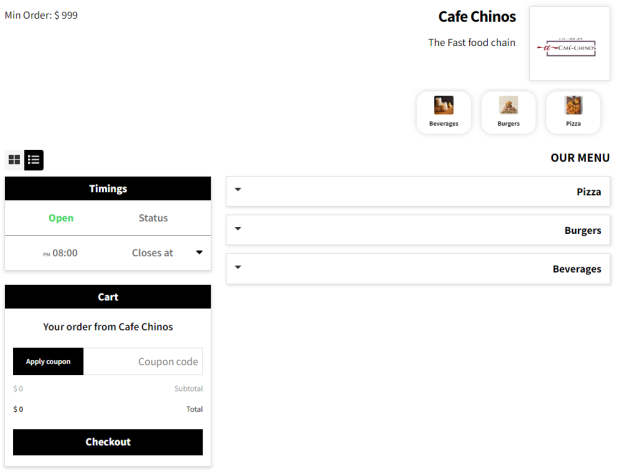Click the Cart panel header
619x474 pixels.
(x=108, y=297)
